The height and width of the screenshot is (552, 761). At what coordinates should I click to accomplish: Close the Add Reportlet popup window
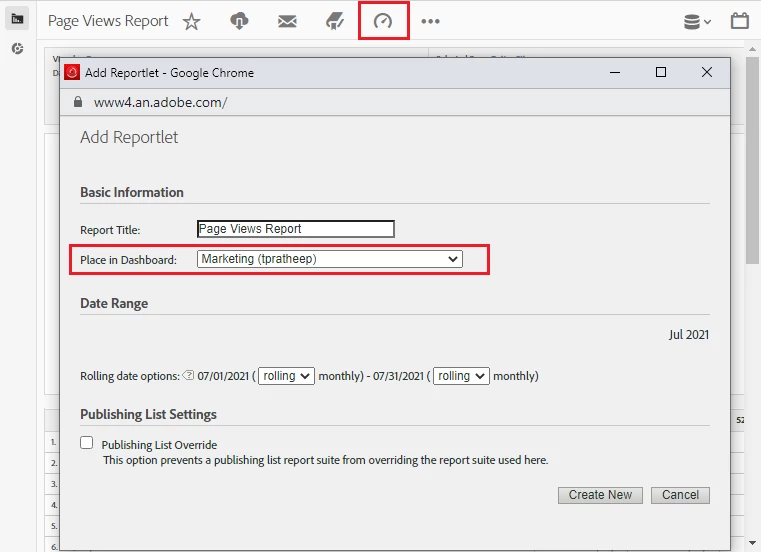pyautogui.click(x=707, y=72)
